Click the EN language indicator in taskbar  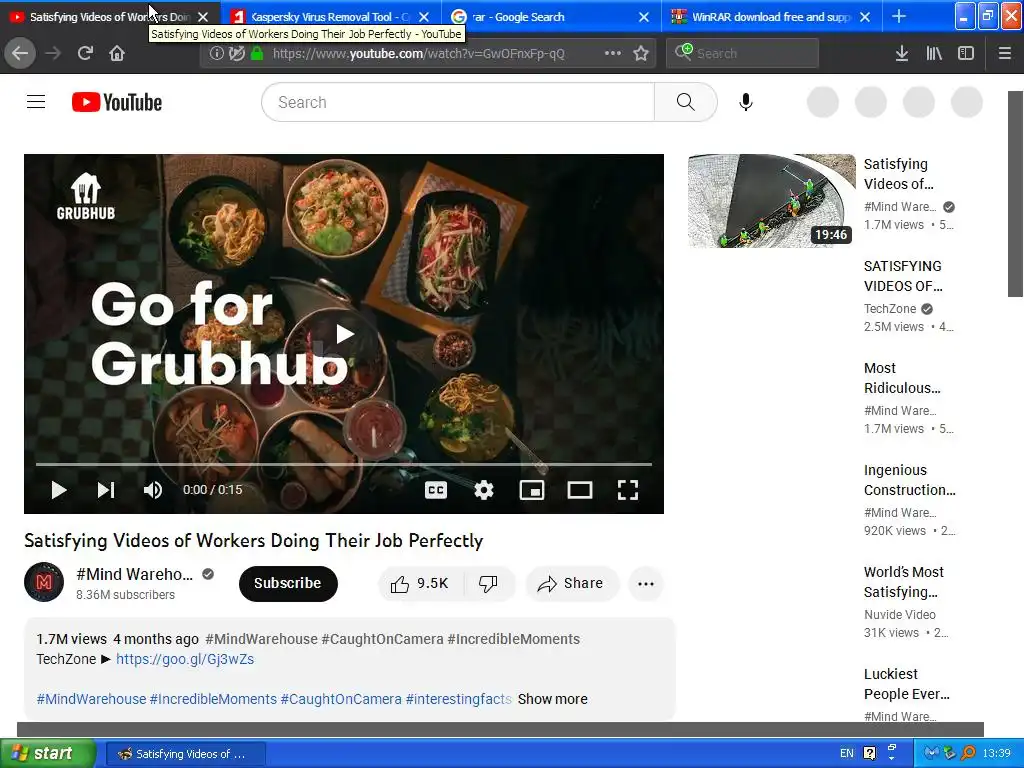[x=846, y=754]
